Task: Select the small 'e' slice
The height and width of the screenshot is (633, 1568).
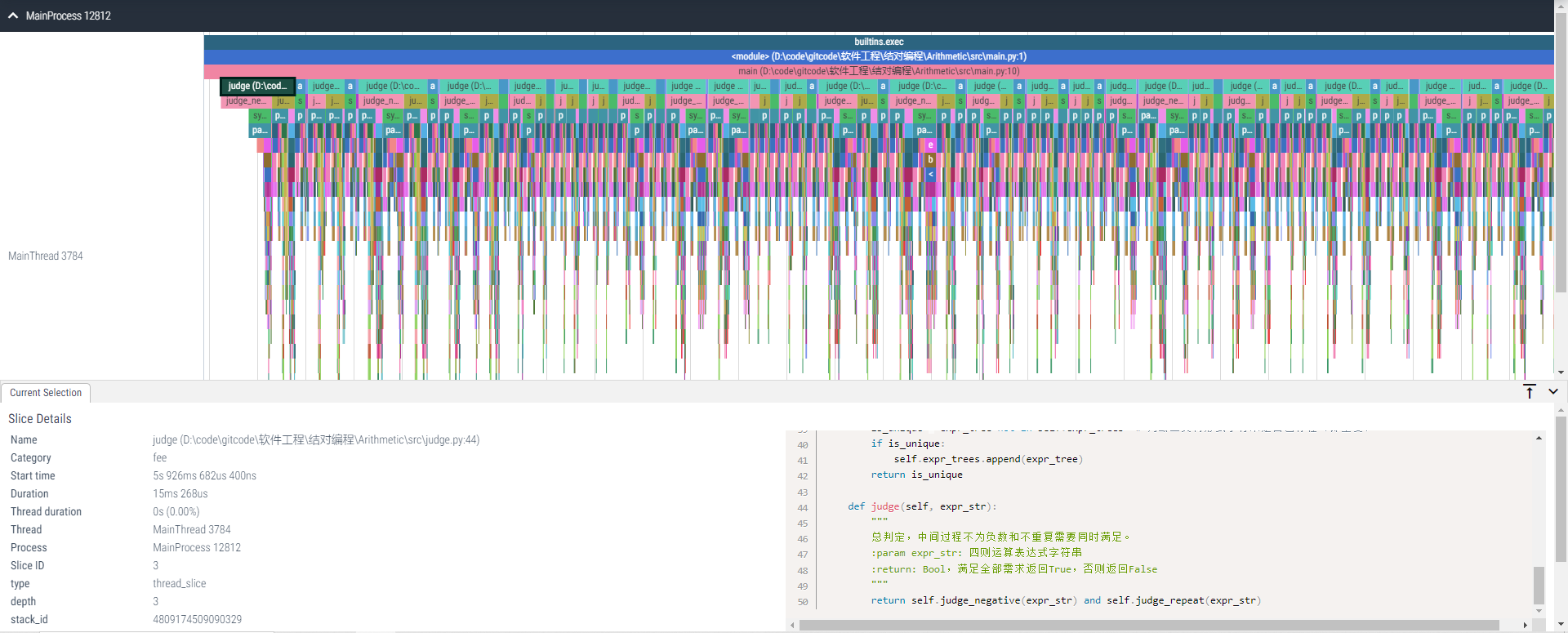Action: (x=930, y=145)
